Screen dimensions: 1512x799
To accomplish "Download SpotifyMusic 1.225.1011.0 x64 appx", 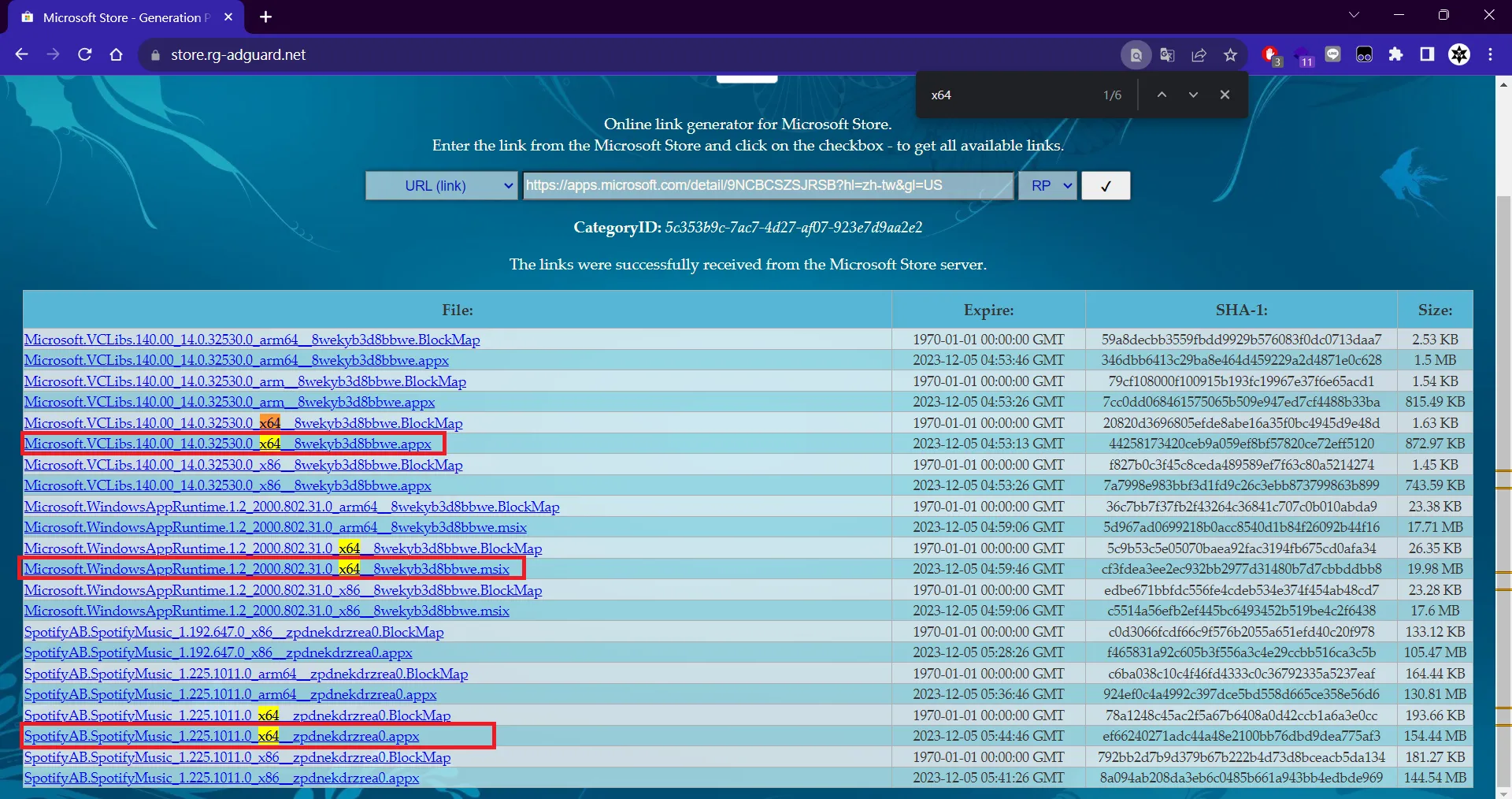I will [221, 736].
